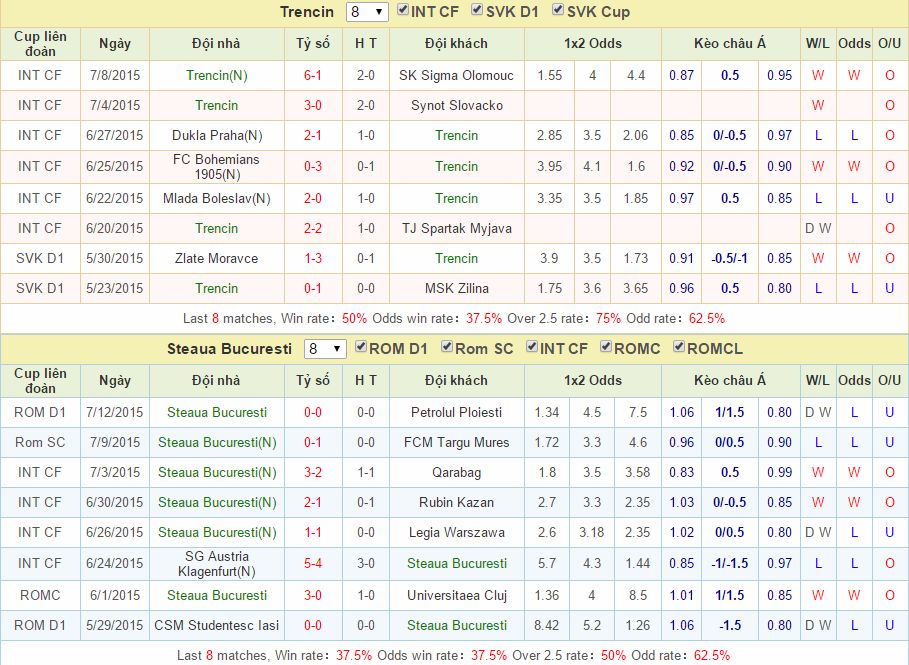This screenshot has height=665, width=909.
Task: Click the -0.5/-1 handicap in Zlate Moravce row
Action: 729,259
